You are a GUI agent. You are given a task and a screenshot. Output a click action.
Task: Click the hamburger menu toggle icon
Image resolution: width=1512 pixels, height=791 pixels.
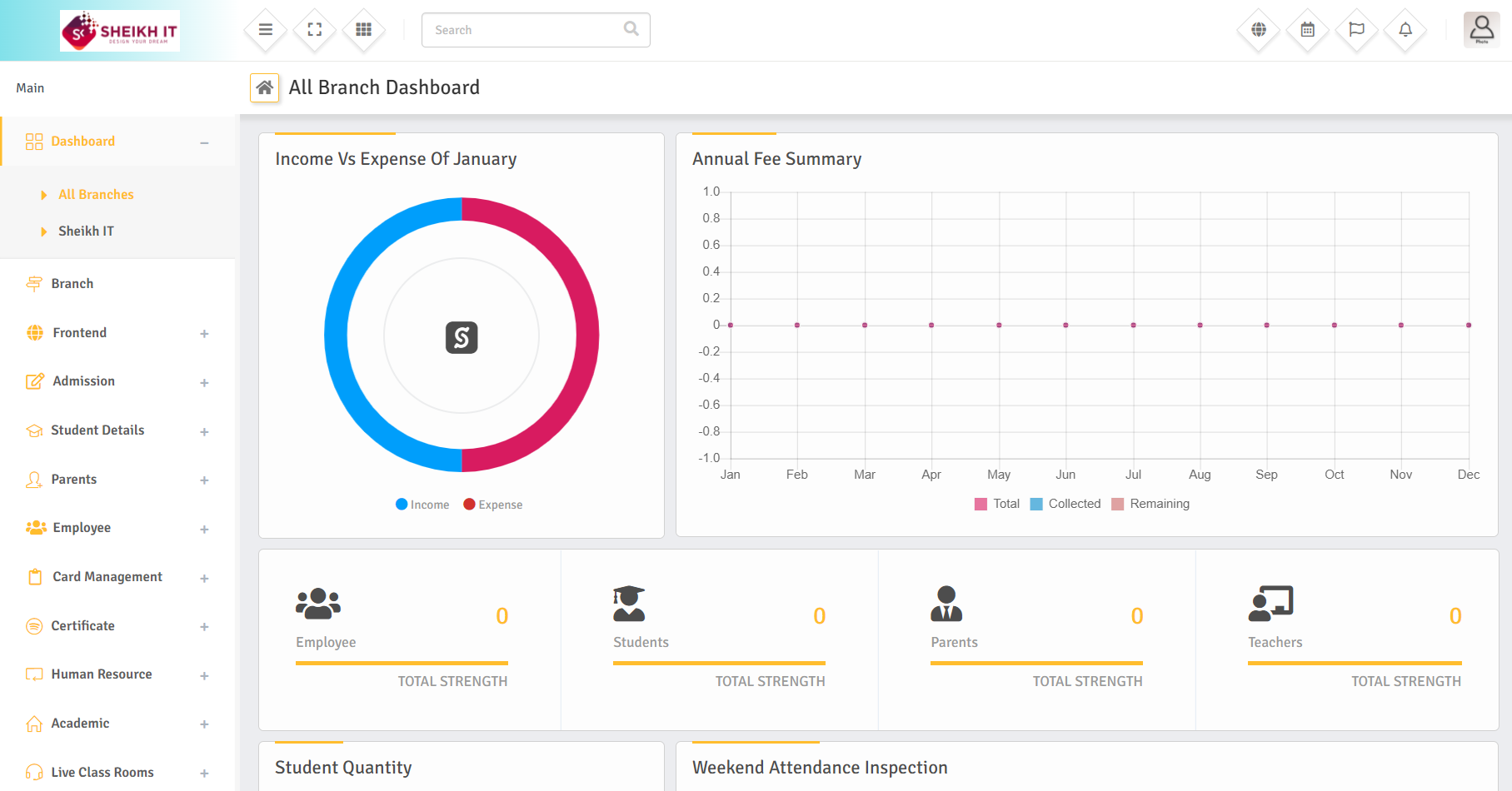coord(266,30)
